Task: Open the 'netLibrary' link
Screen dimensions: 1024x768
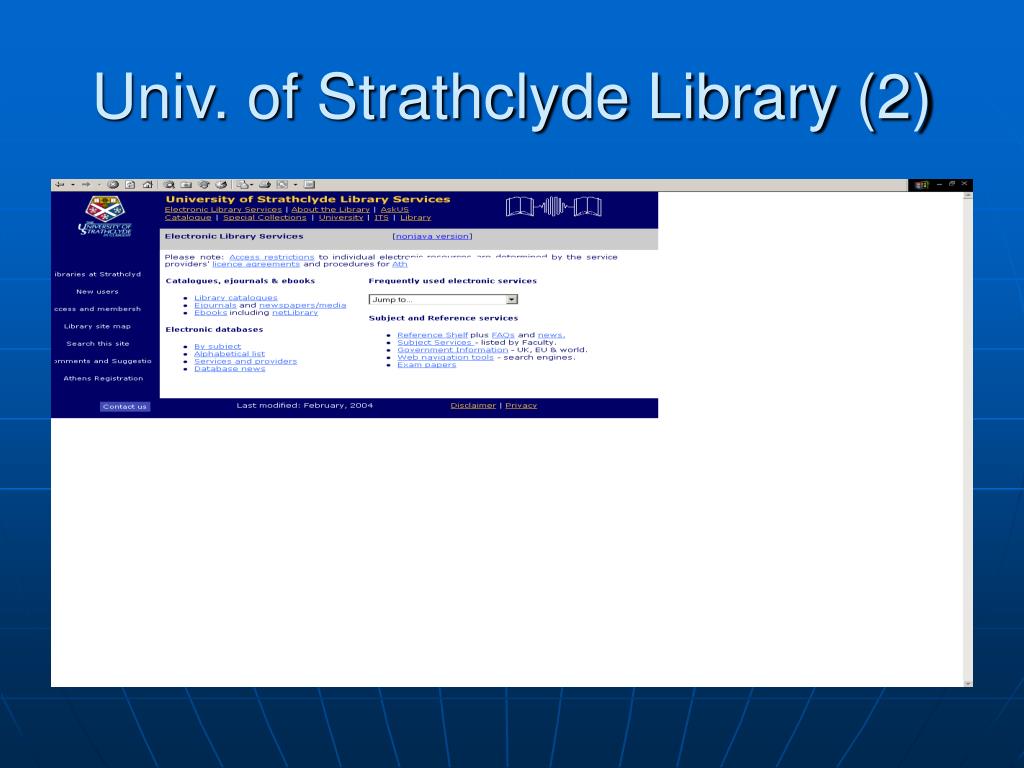Action: [295, 313]
